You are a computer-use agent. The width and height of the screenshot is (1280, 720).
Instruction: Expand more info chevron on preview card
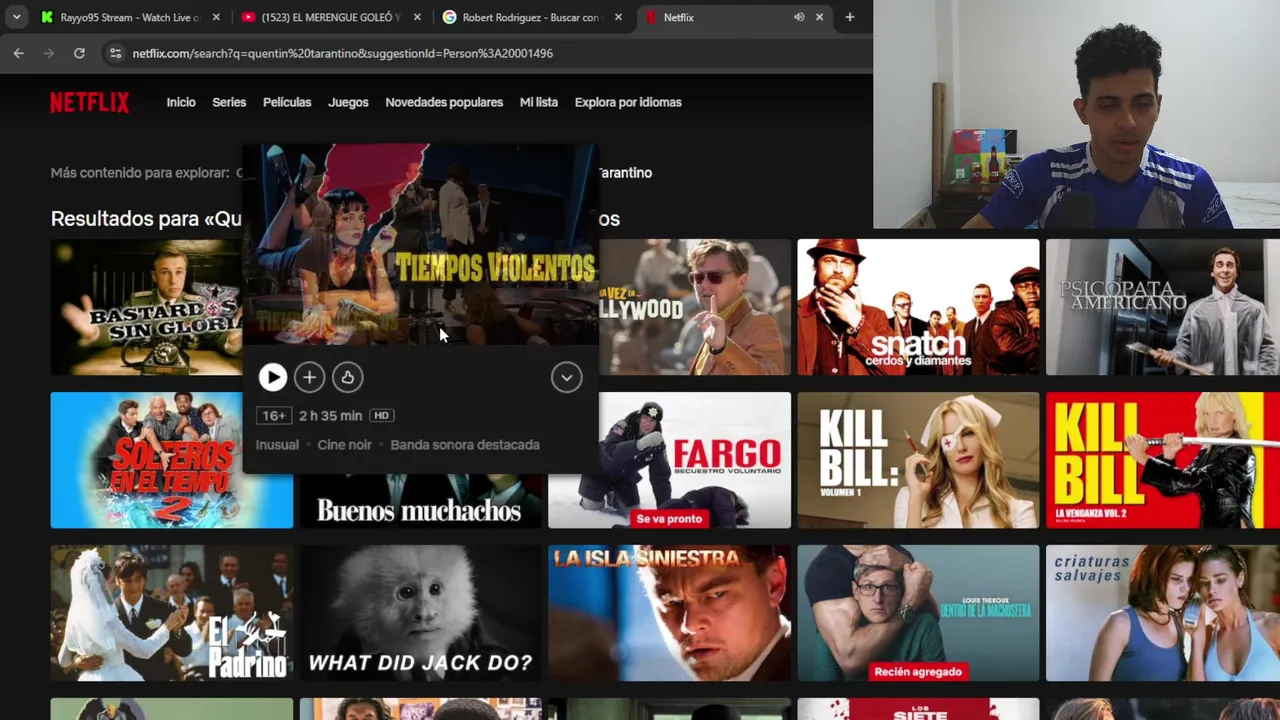[566, 377]
